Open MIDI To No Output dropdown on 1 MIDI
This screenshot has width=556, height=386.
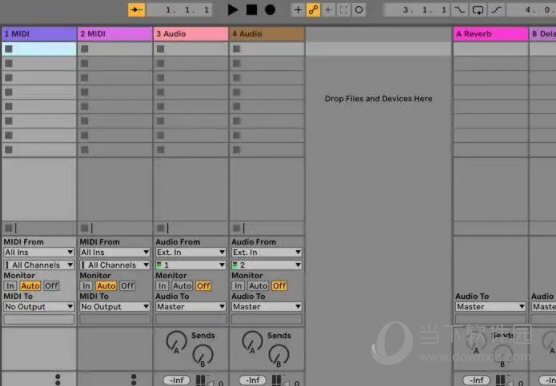[x=39, y=307]
